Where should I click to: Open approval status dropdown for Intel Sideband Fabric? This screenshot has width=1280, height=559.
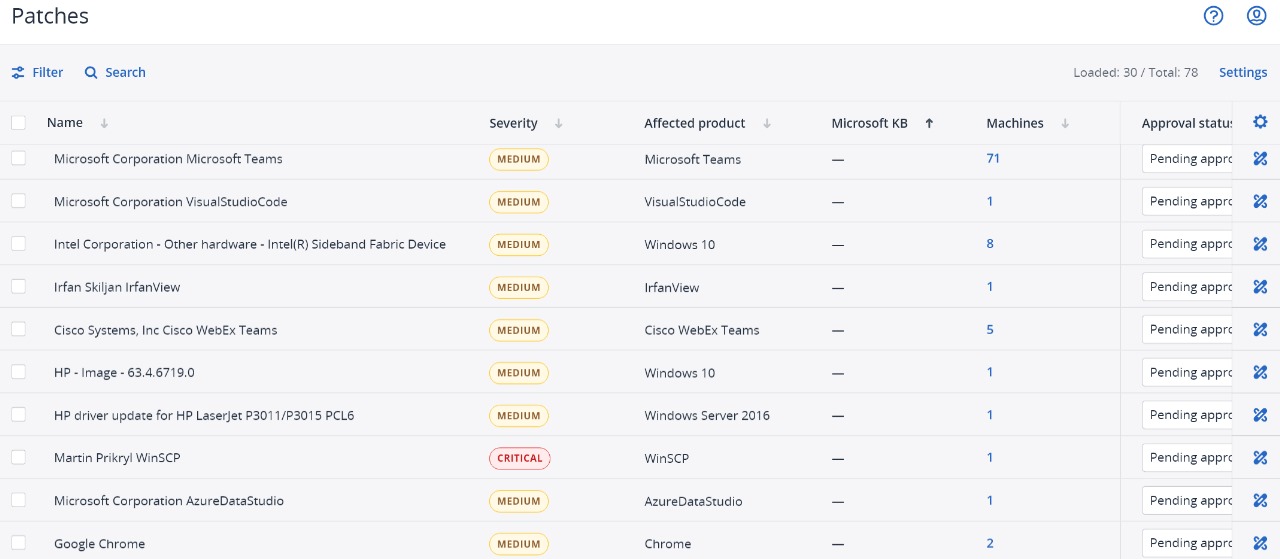(1187, 244)
